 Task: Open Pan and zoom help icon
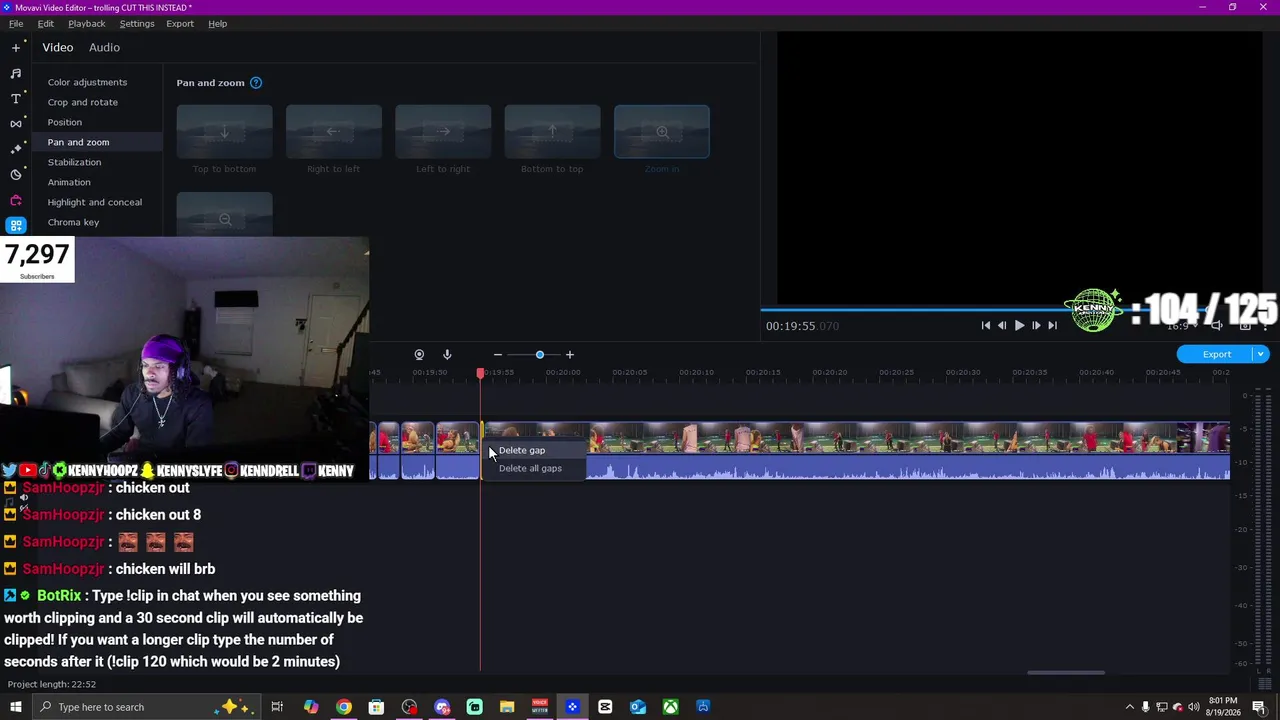pyautogui.click(x=256, y=83)
